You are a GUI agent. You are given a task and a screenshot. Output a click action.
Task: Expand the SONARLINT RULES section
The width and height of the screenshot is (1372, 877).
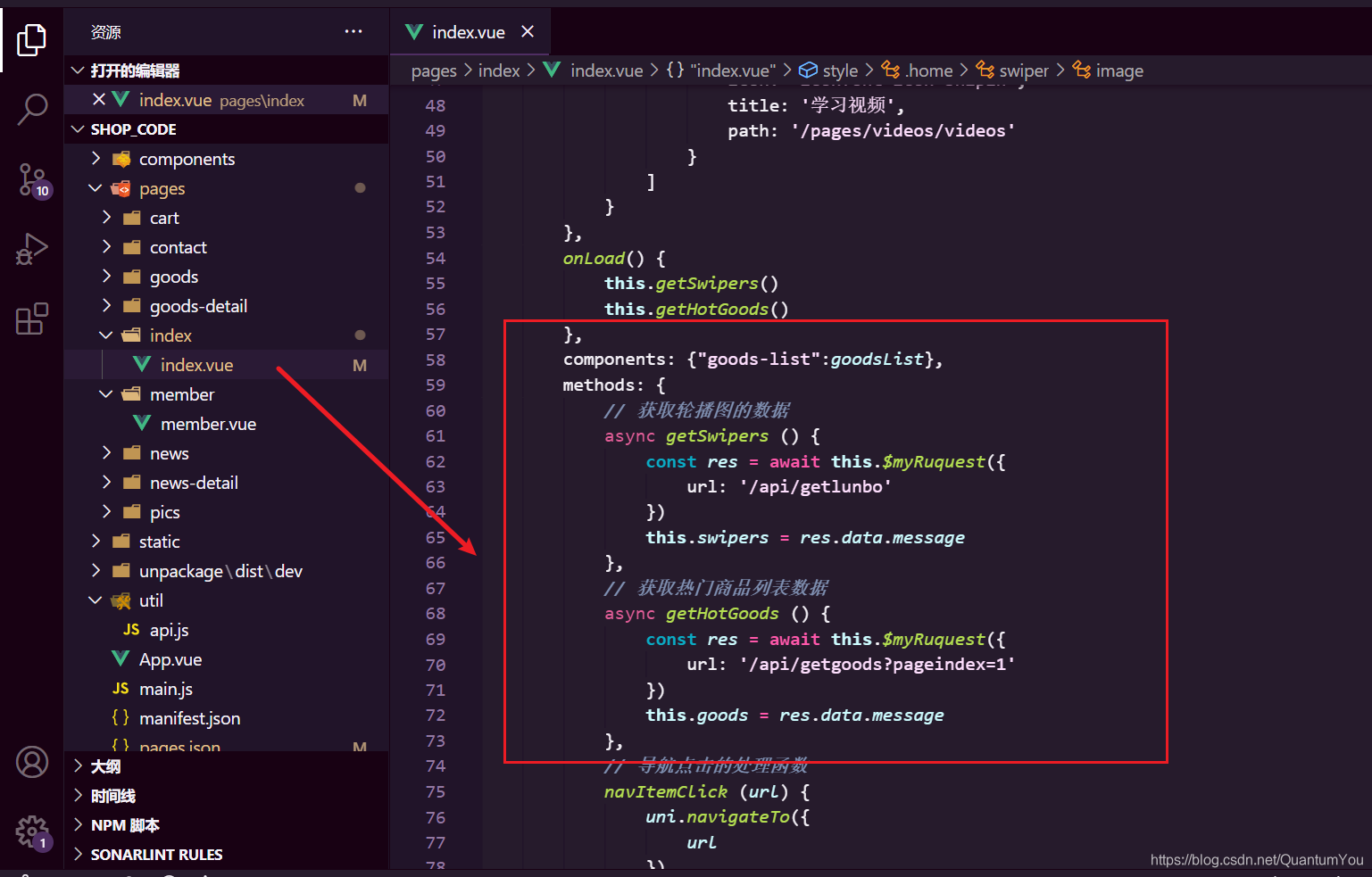coord(227,855)
